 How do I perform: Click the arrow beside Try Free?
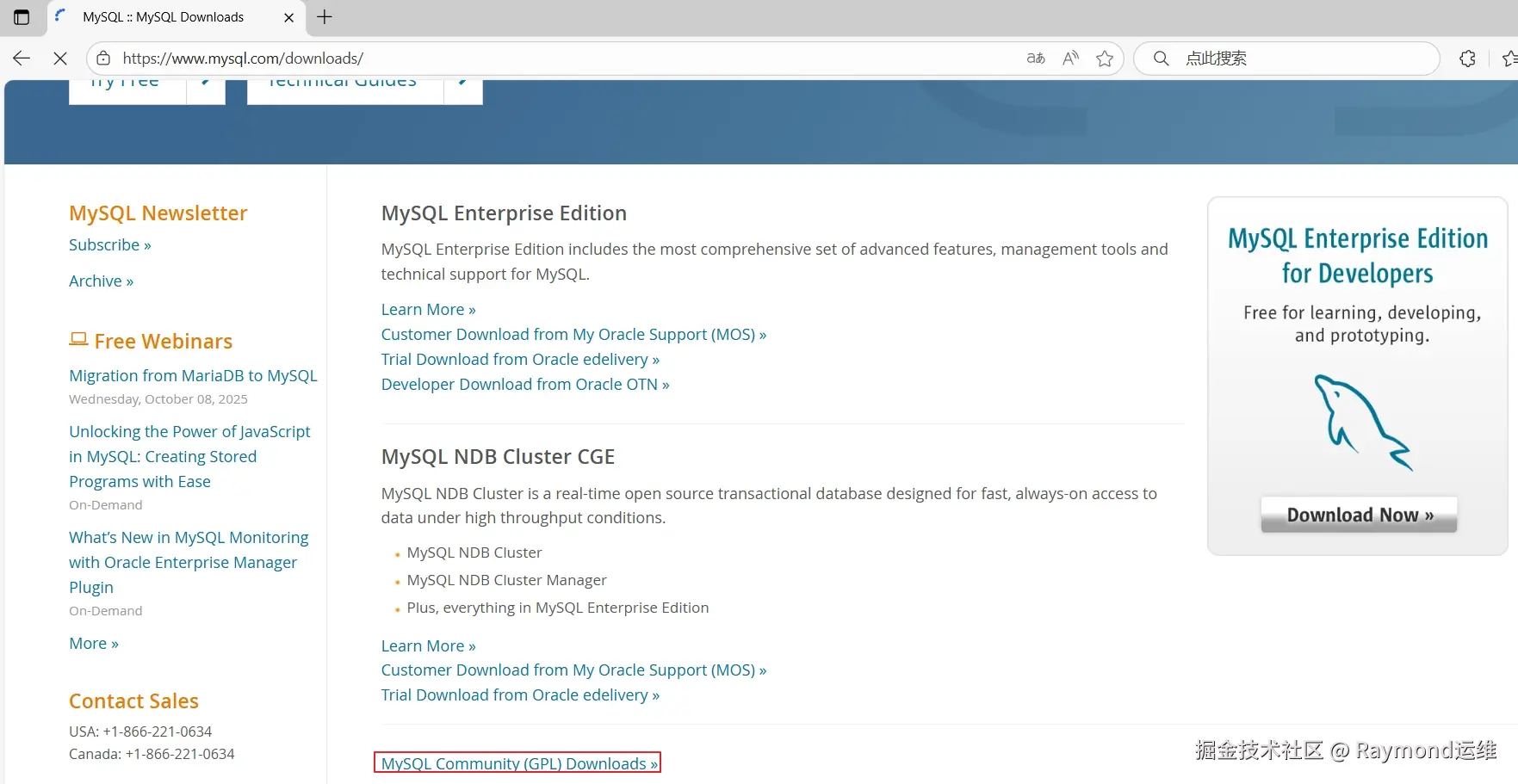206,90
